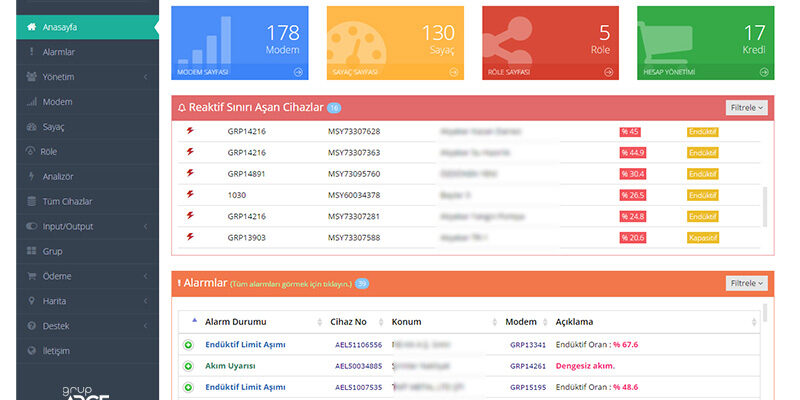Expand green plus on AEL51106556 alarm row

tap(187, 344)
